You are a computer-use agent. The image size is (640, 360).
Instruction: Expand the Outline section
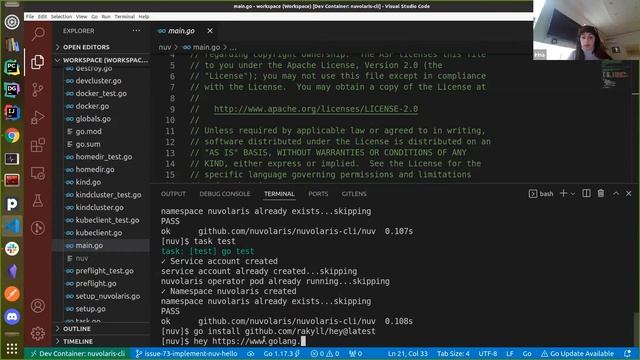[x=102, y=329]
